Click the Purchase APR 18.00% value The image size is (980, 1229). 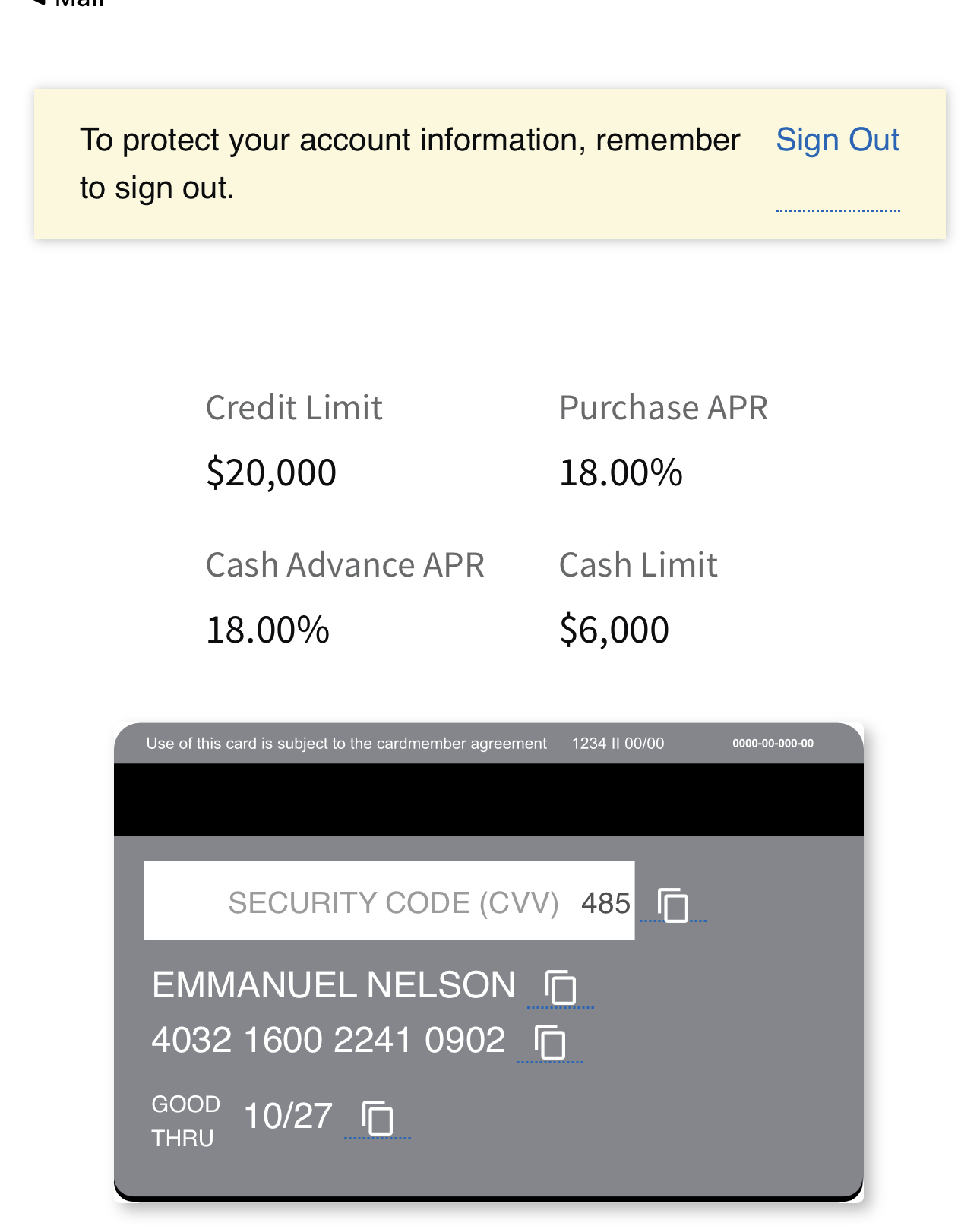(x=621, y=472)
